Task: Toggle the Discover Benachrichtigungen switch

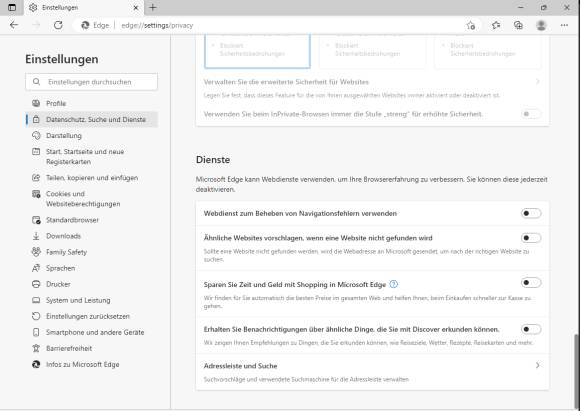Action: click(531, 329)
